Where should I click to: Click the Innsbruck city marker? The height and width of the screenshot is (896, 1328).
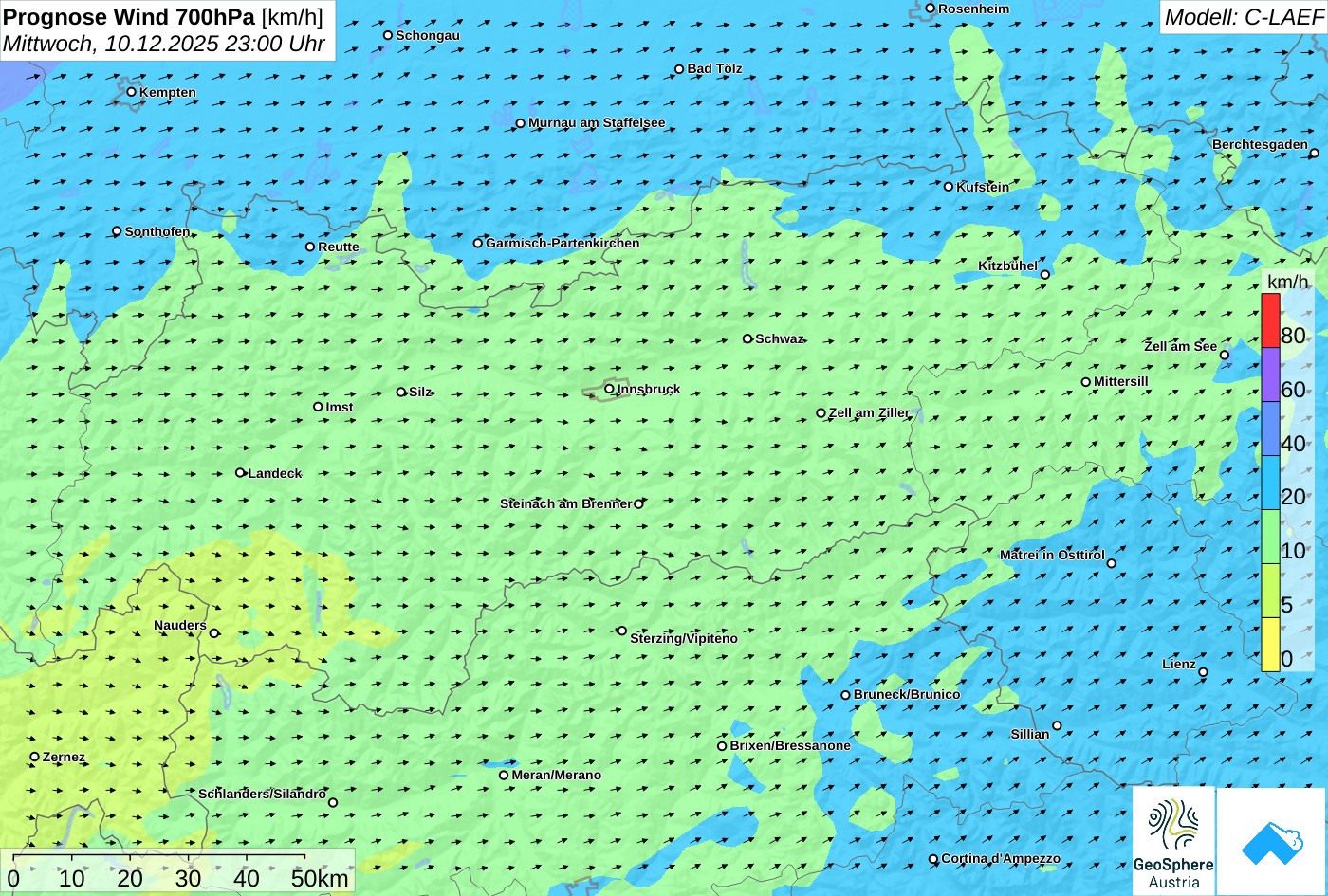coord(609,388)
